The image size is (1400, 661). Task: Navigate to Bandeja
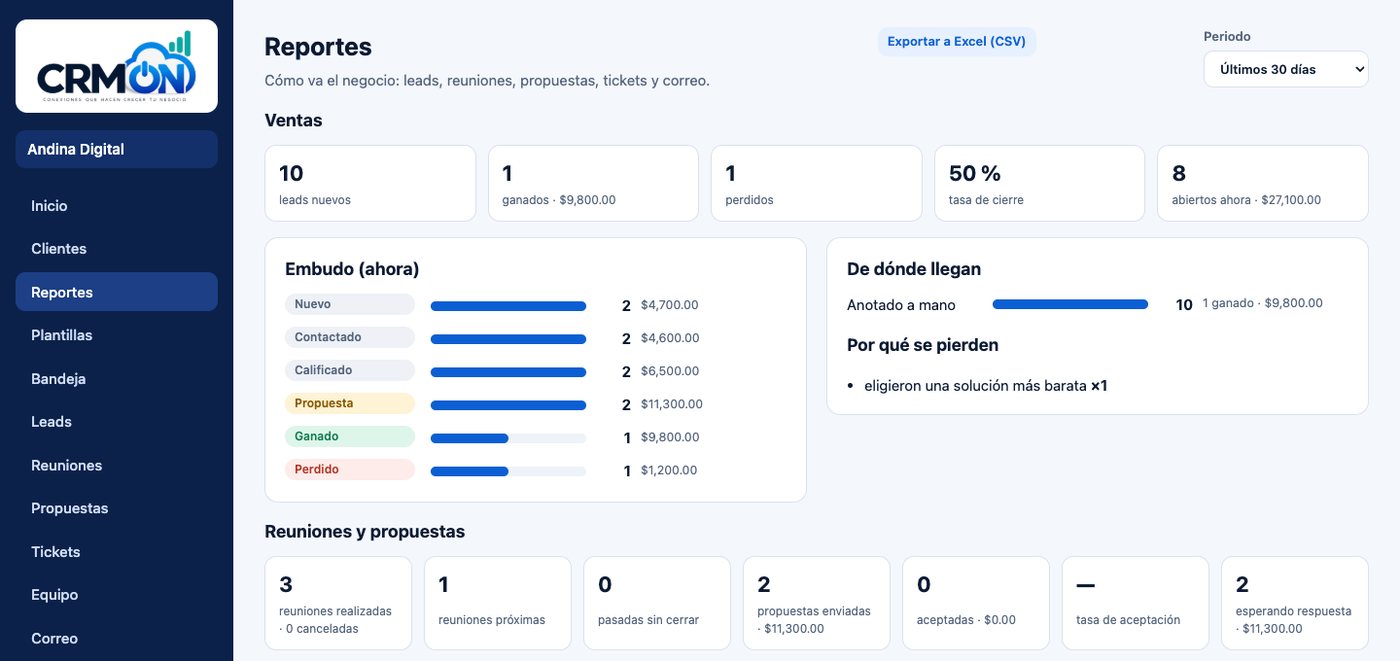[116, 379]
